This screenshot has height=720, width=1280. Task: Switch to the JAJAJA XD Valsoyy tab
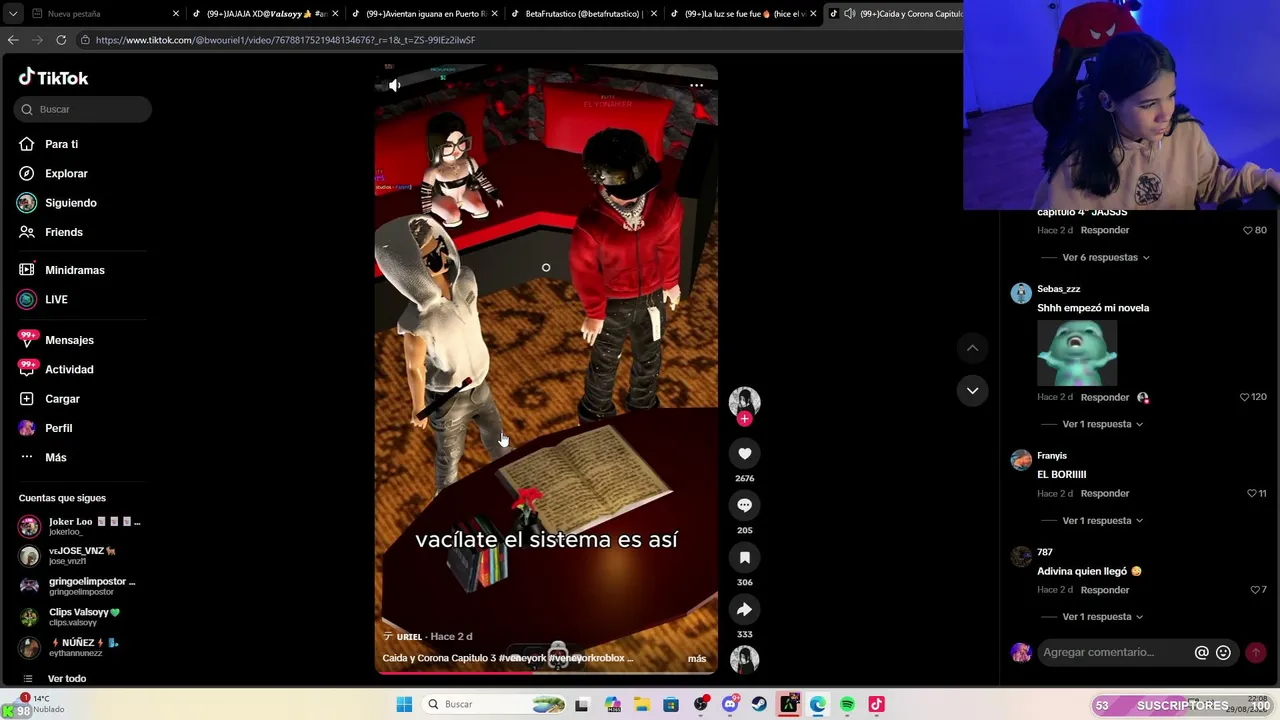[x=265, y=14]
